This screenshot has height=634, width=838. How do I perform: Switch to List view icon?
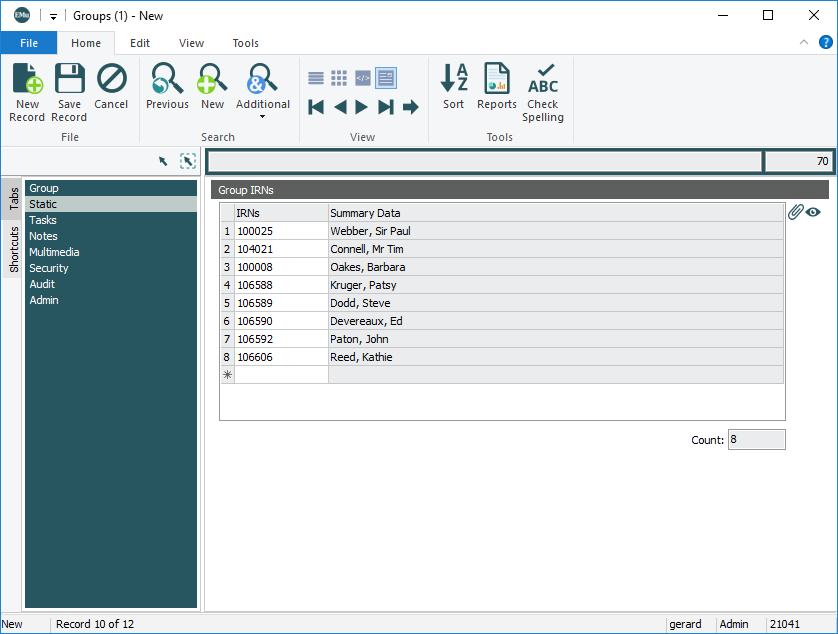click(x=316, y=78)
